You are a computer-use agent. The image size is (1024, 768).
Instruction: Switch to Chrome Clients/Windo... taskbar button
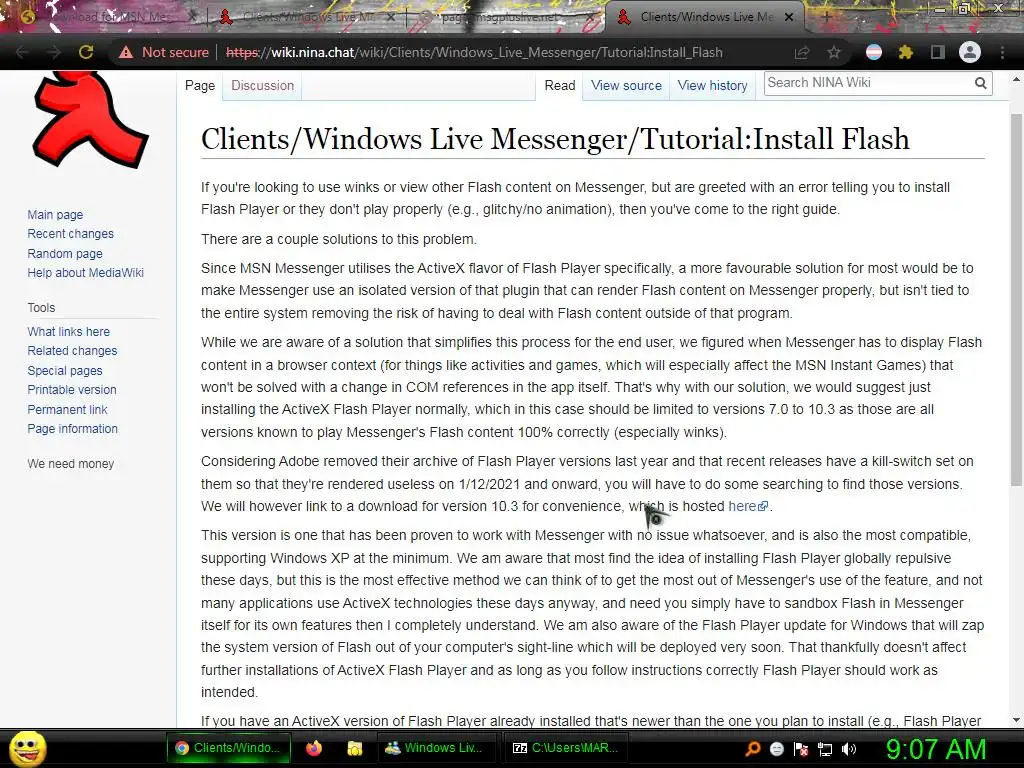[x=227, y=748]
